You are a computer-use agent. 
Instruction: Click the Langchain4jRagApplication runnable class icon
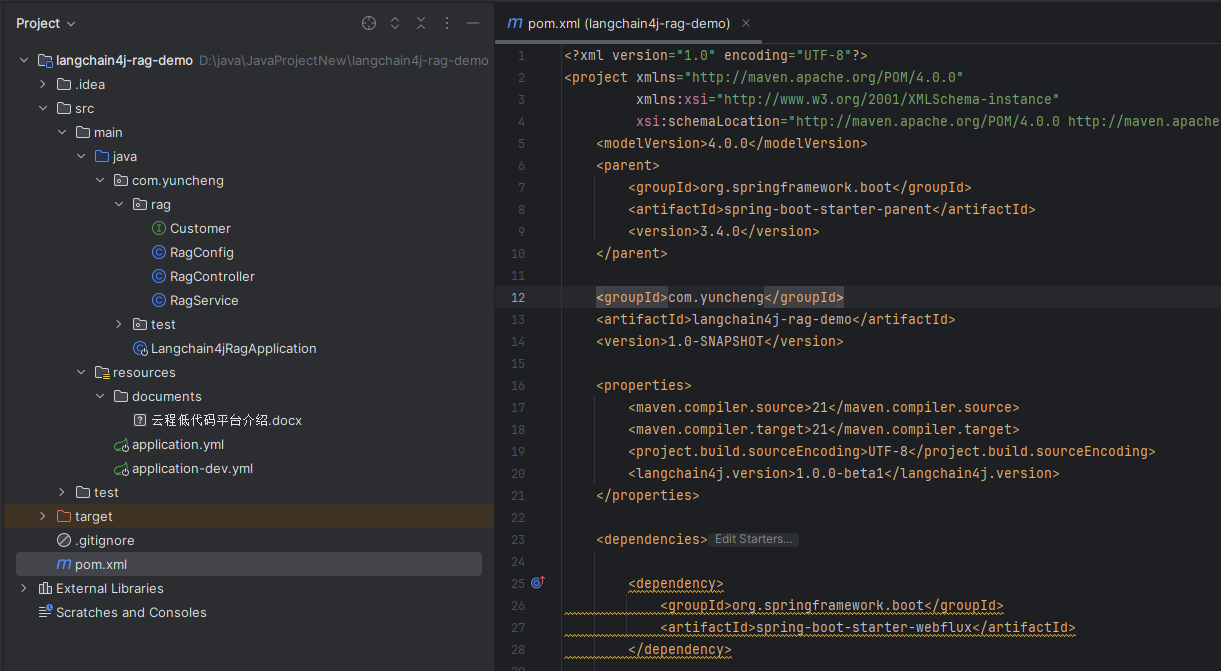[x=140, y=348]
